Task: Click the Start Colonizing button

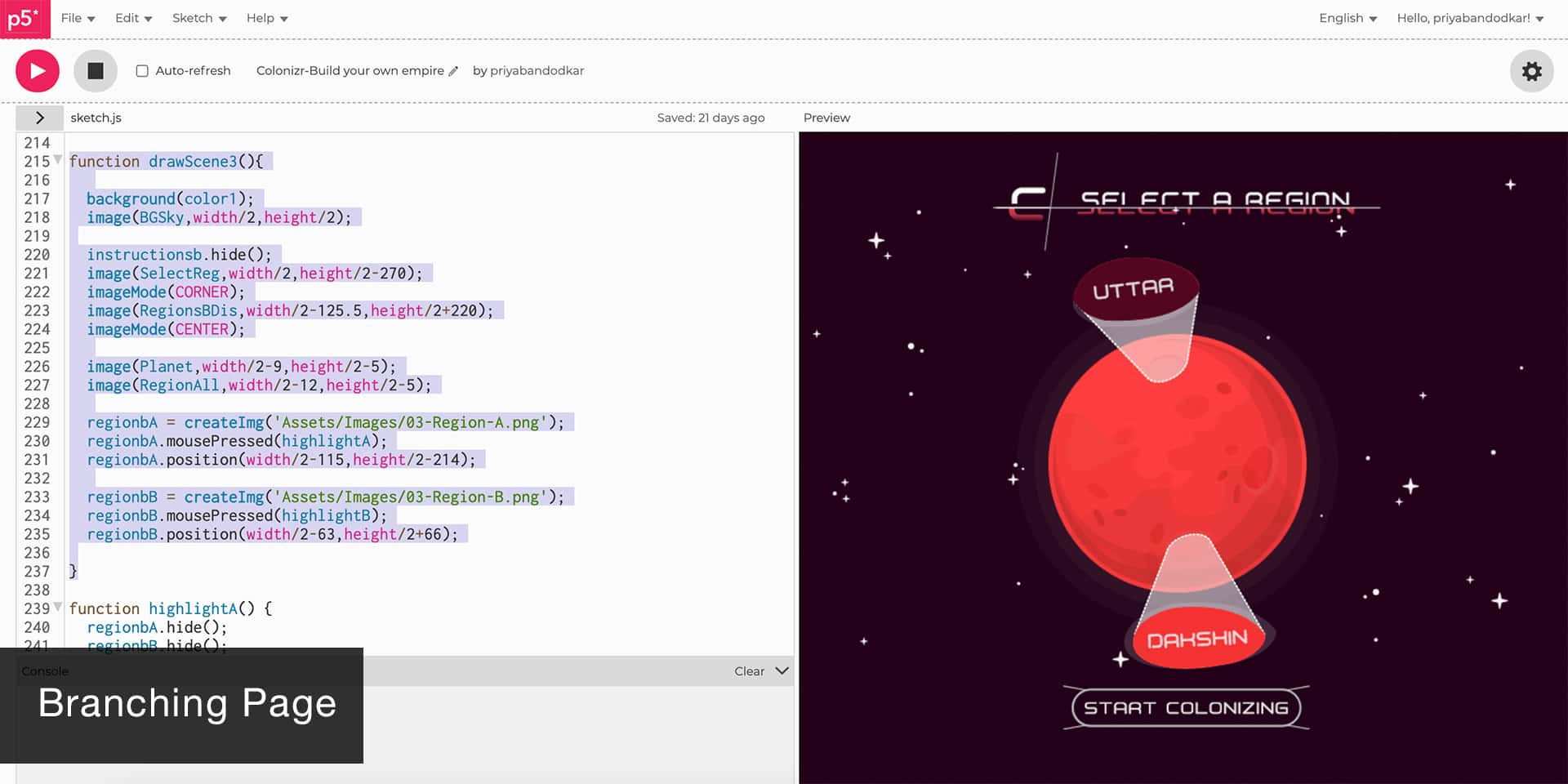Action: tap(1186, 708)
